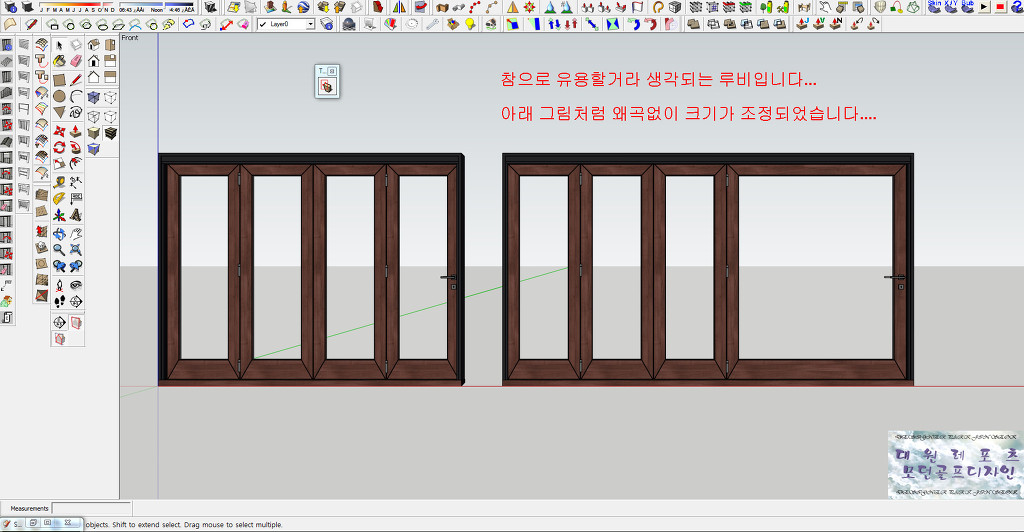Viewport: 1024px width, 532px height.
Task: Select the Position Camera tool
Action: [59, 285]
